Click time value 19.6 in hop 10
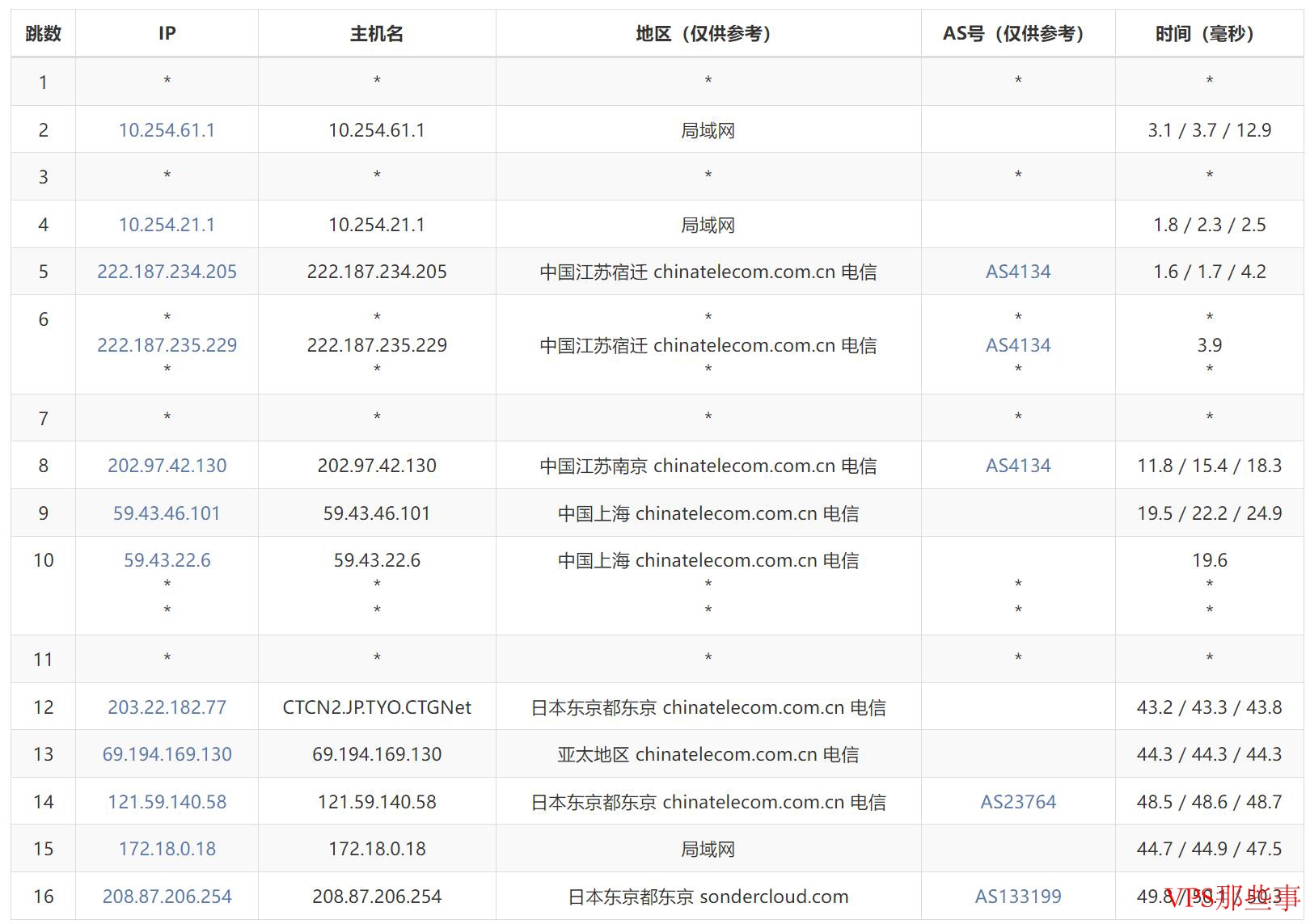 pos(1210,560)
